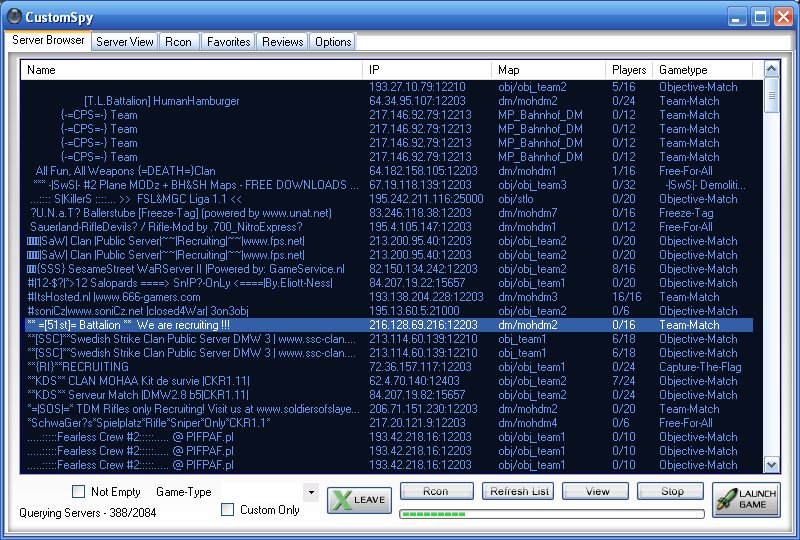
Task: Click the scrollbar down arrow
Action: (x=771, y=464)
